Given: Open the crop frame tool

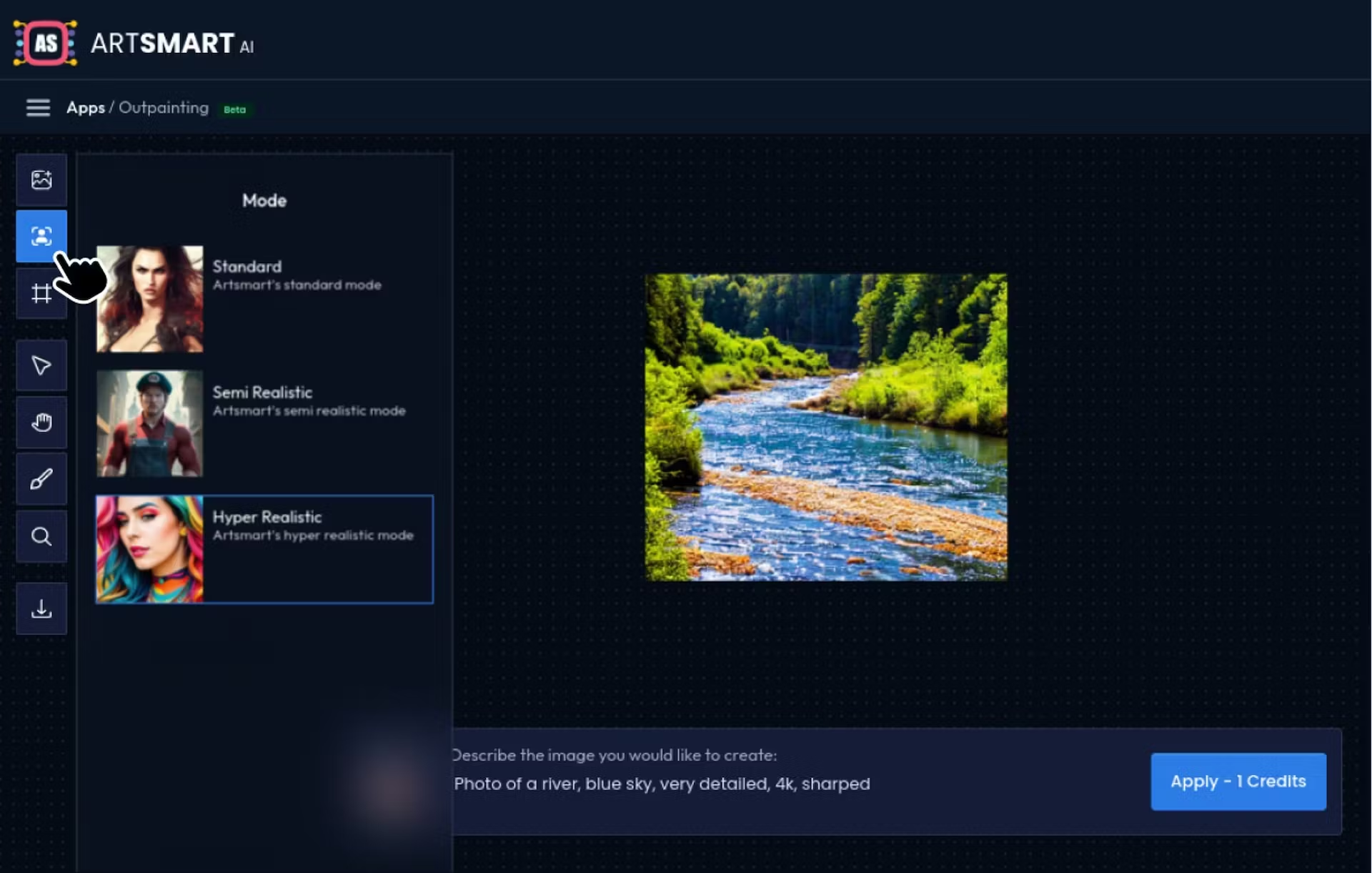Looking at the screenshot, I should click(41, 293).
